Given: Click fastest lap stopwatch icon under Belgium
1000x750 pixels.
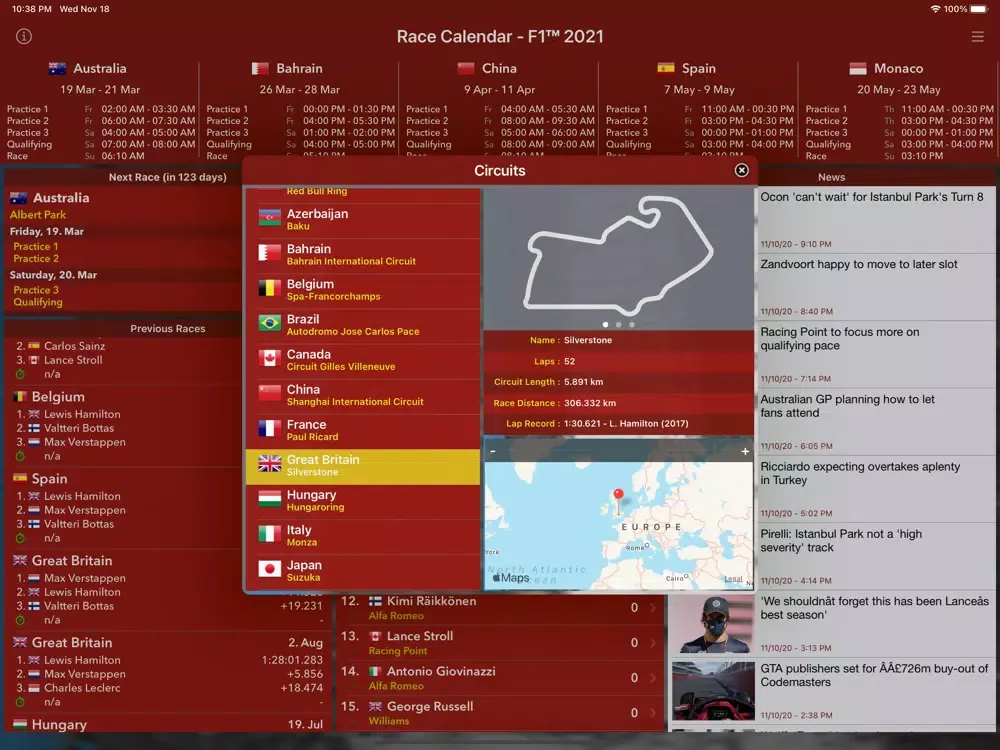Looking at the screenshot, I should [20, 456].
